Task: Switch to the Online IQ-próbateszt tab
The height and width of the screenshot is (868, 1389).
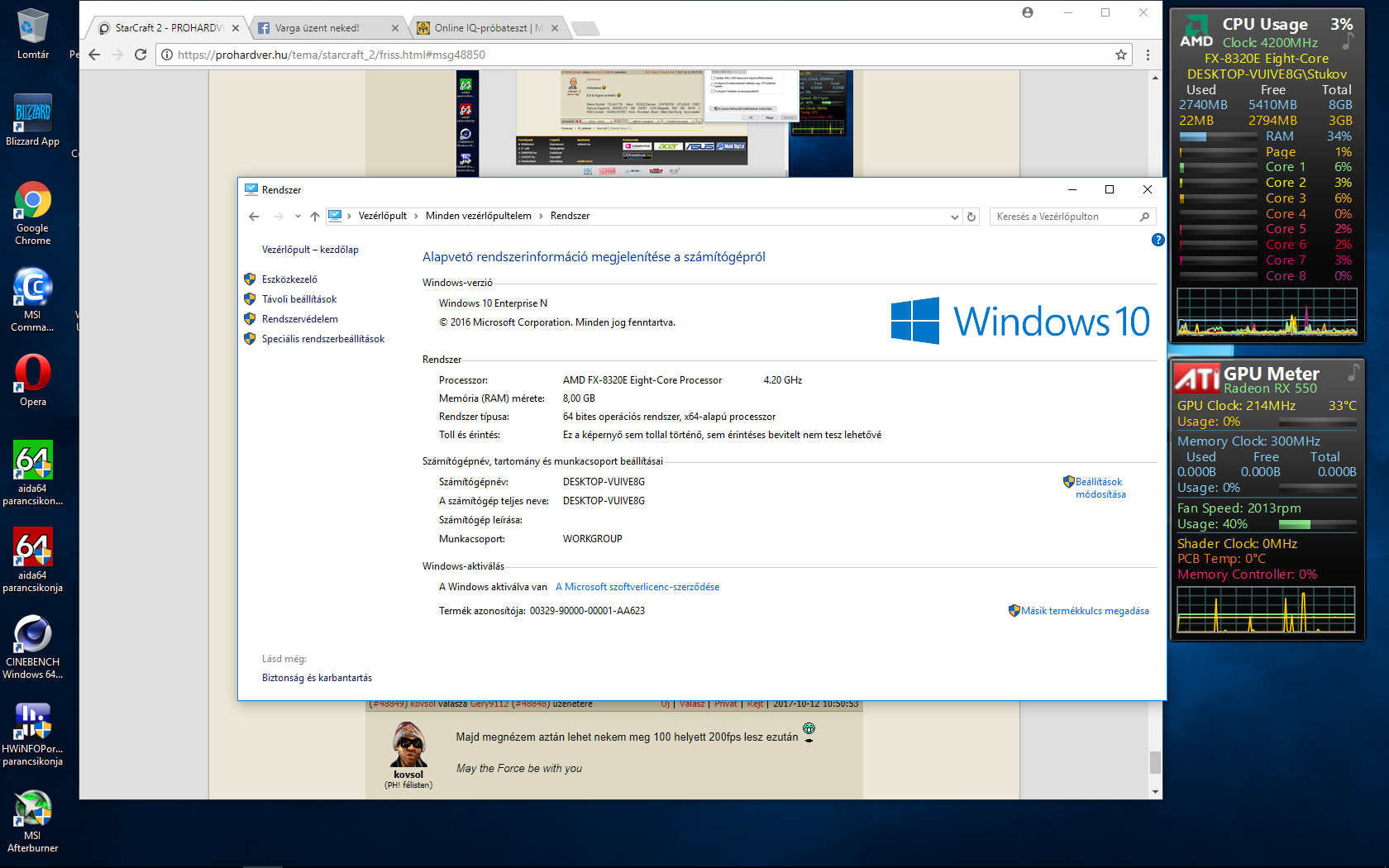Action: click(486, 28)
